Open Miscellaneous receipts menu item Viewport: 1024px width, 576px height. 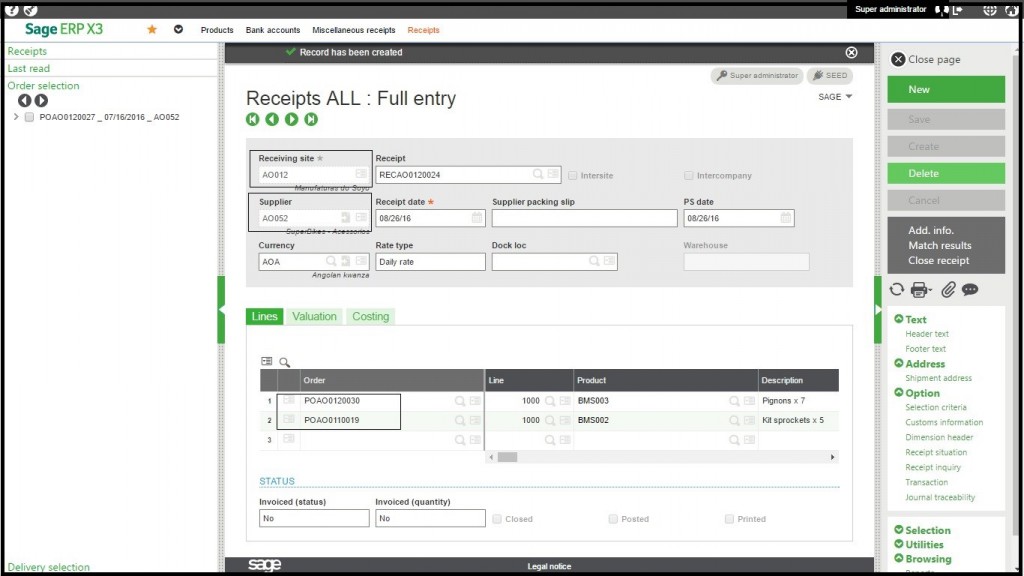point(353,30)
